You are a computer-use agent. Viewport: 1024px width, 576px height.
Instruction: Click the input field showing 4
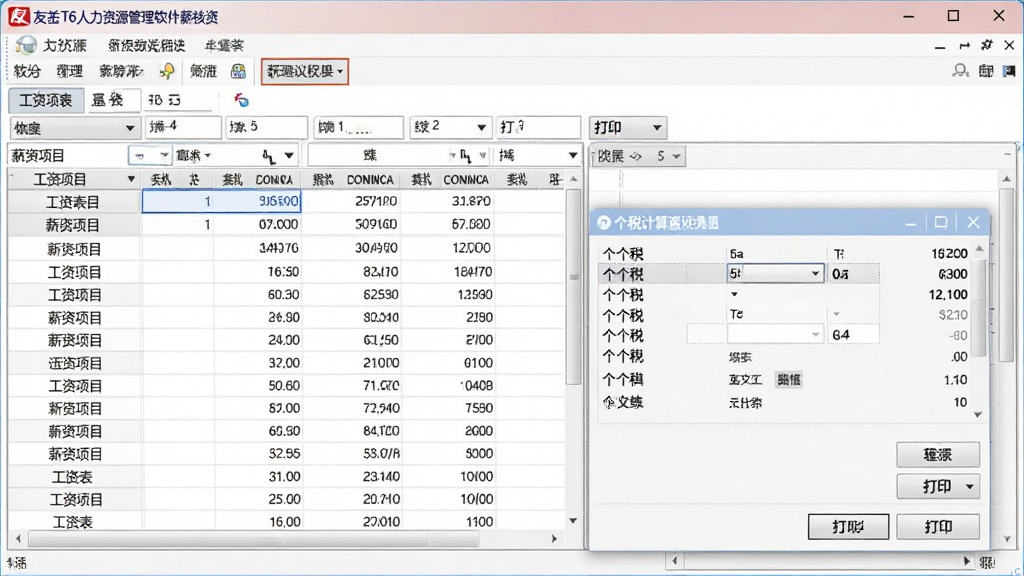coord(183,127)
